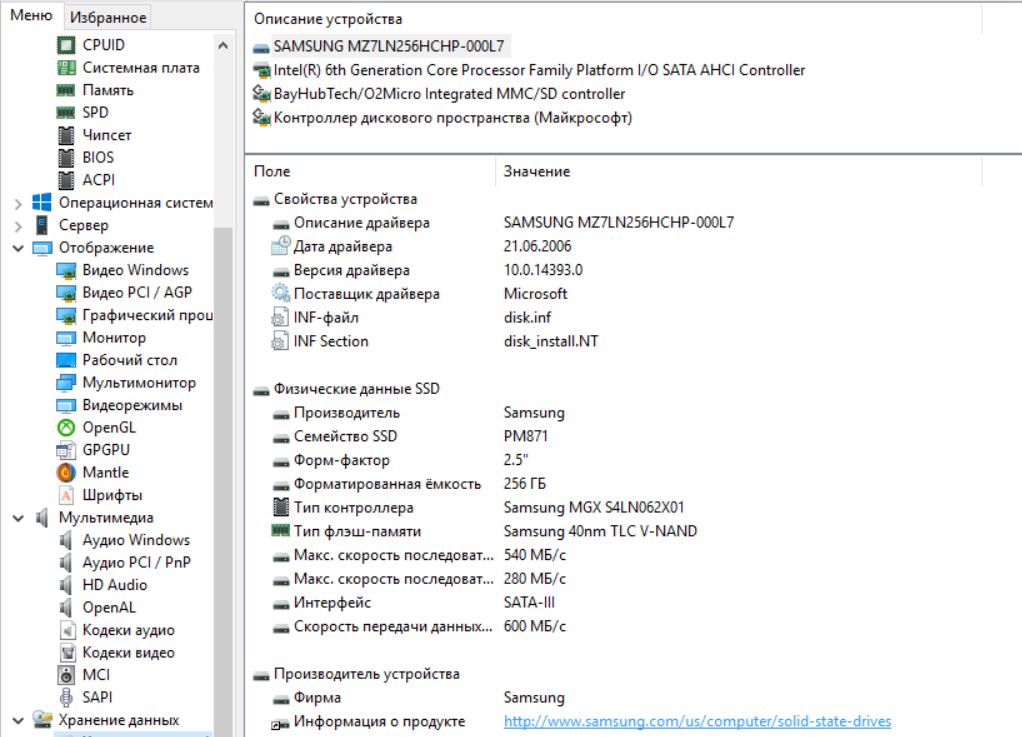
Task: Open the Видео PCI / AGP icon
Action: point(66,293)
